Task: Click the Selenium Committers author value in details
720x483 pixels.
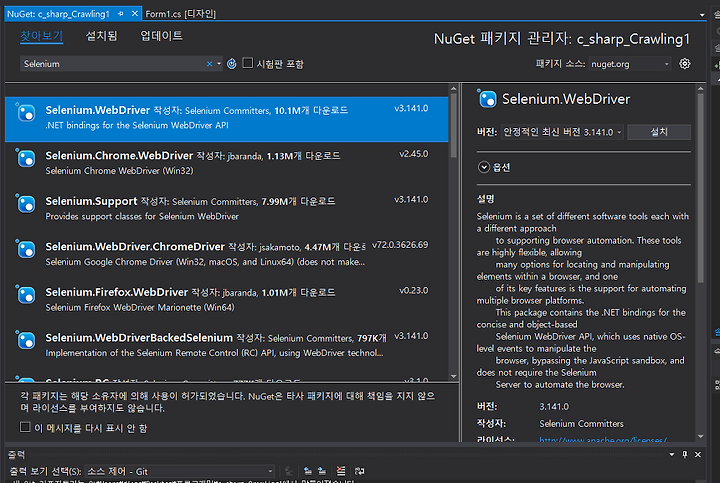Action: click(x=581, y=424)
